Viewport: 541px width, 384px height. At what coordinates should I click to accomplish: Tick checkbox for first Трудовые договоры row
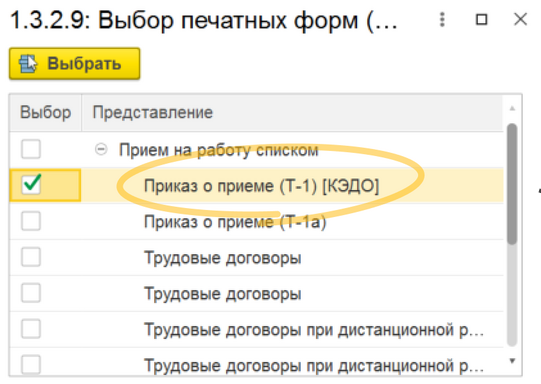tap(31, 257)
